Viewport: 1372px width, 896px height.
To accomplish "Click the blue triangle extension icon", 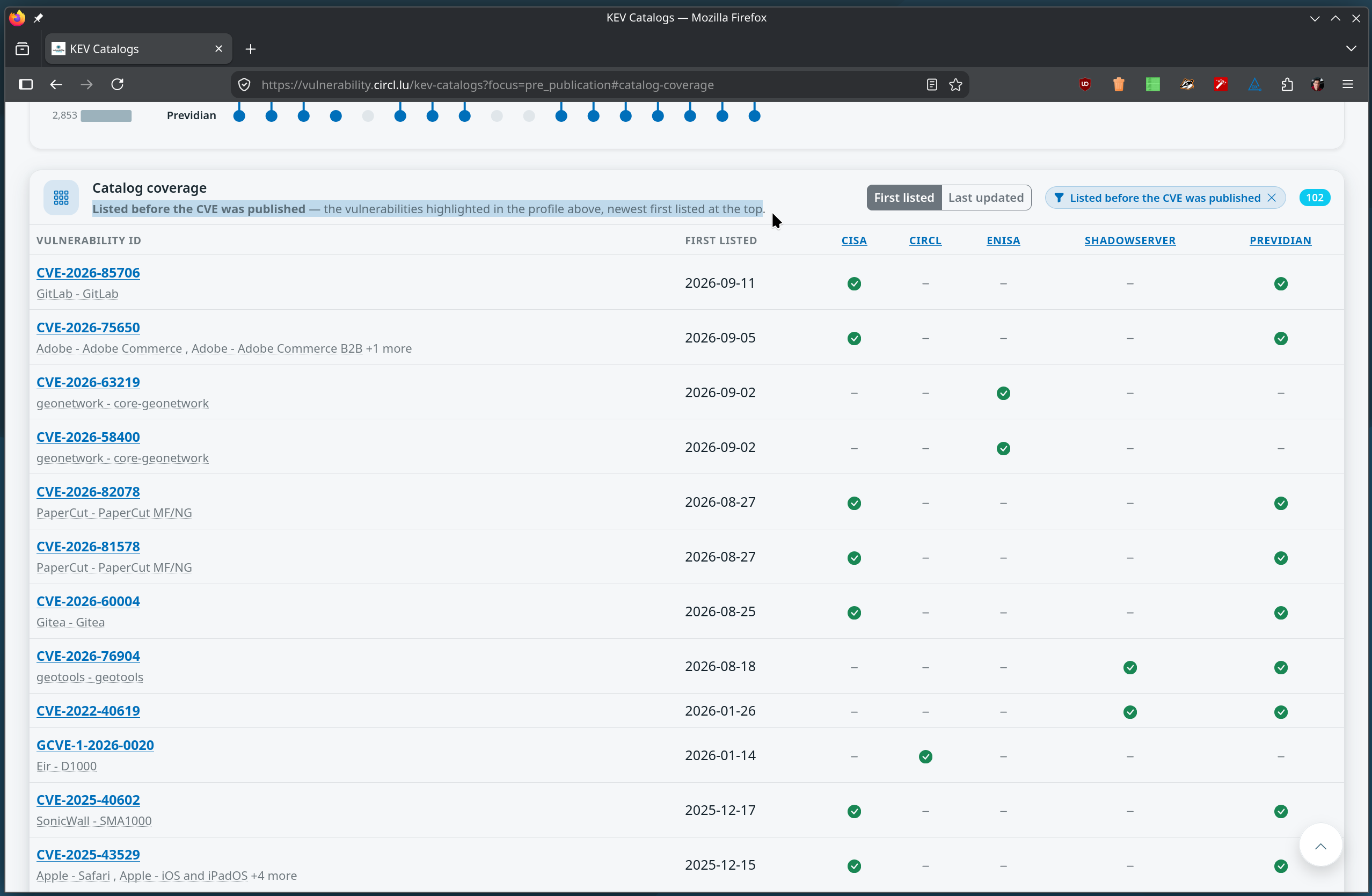I will (1254, 85).
